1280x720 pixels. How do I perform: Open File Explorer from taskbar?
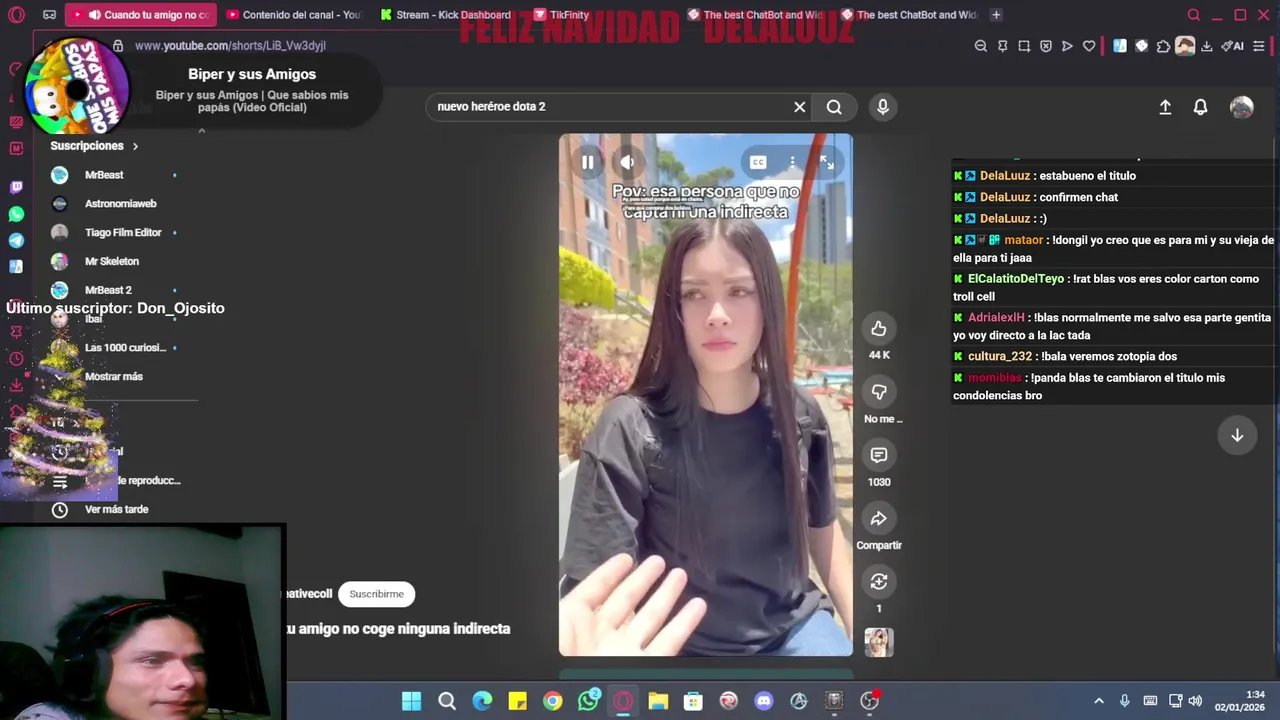[x=658, y=701]
